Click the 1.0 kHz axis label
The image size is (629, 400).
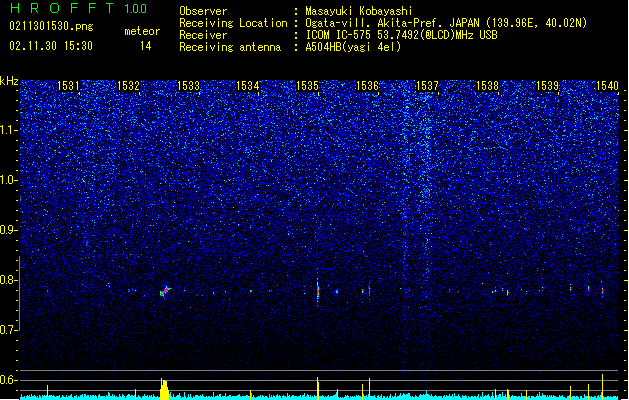(9, 180)
